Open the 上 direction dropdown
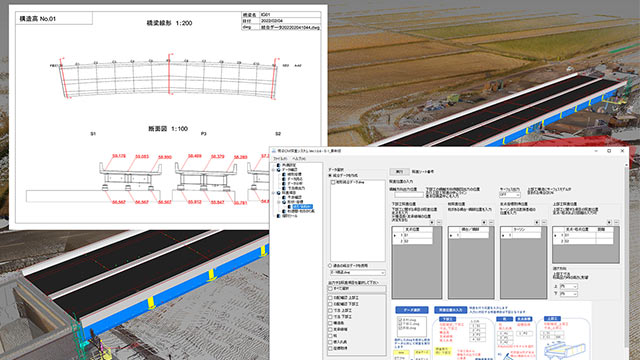The image size is (640, 360). [x=569, y=287]
